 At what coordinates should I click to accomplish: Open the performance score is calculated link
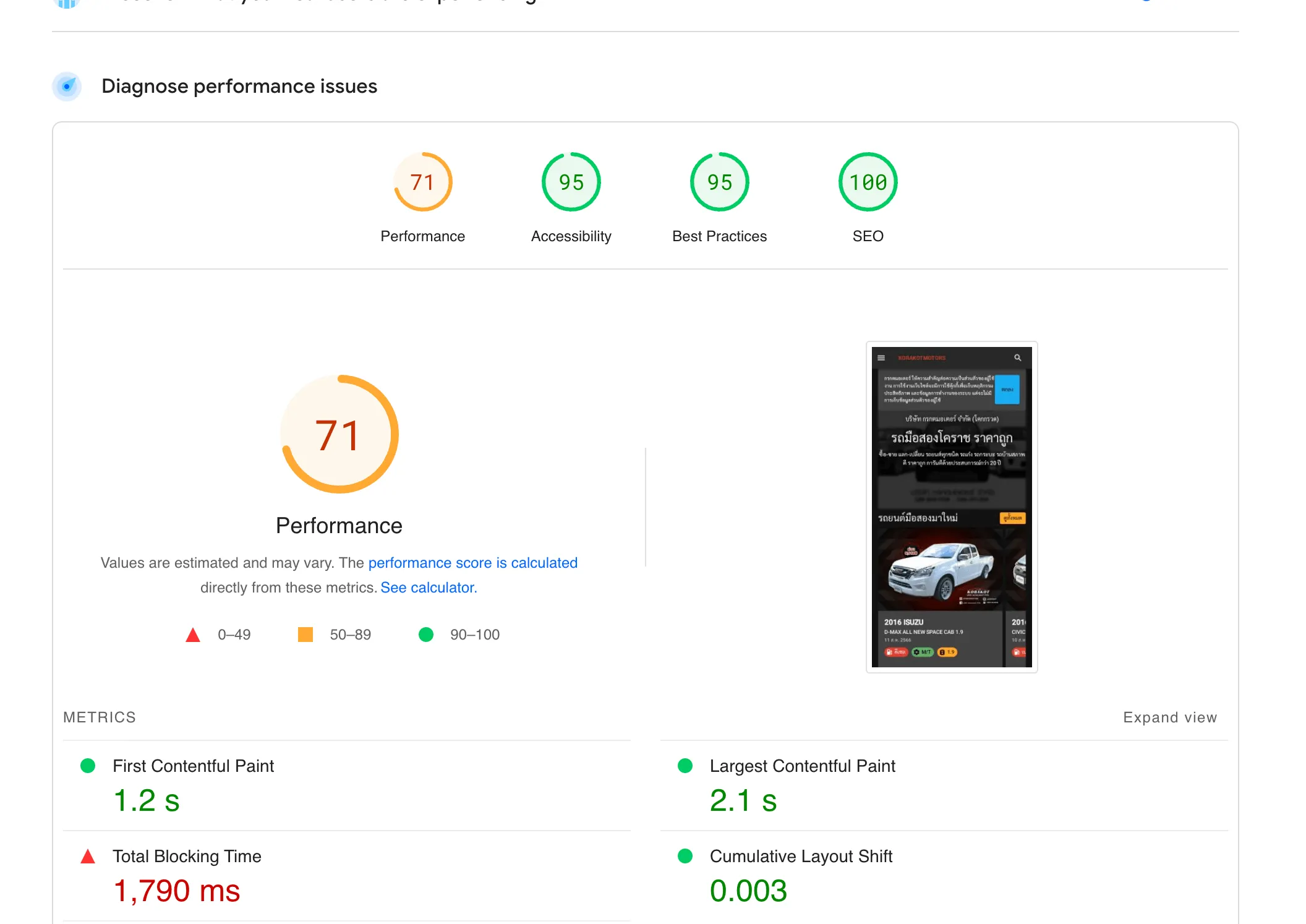point(472,563)
